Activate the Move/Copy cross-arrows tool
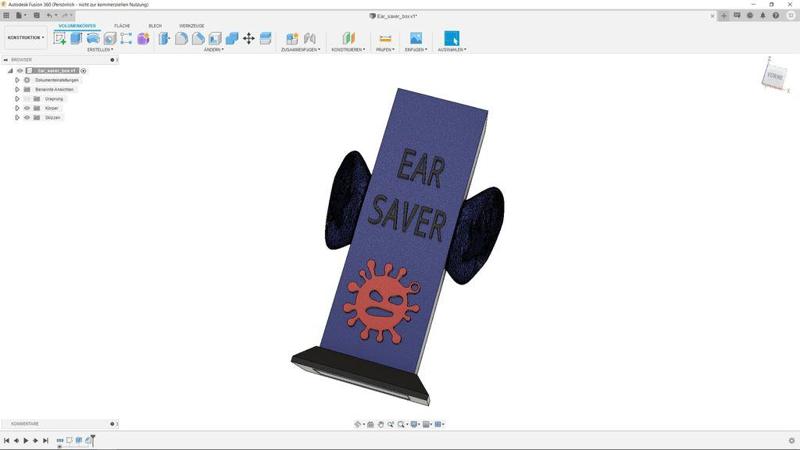 248,38
